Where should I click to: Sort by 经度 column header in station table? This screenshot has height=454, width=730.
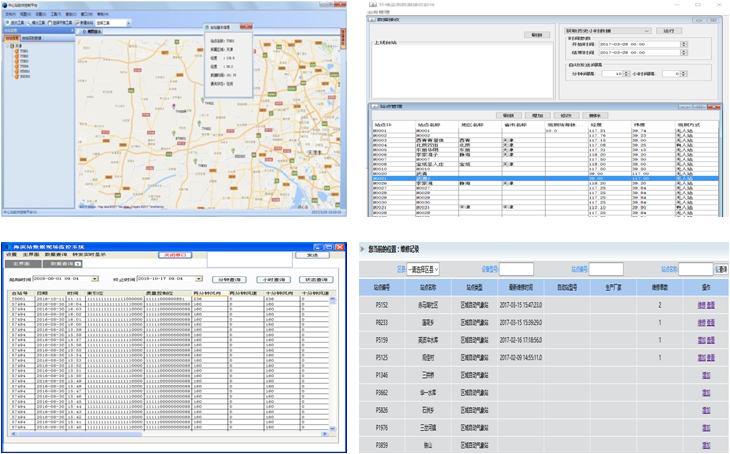(609, 125)
